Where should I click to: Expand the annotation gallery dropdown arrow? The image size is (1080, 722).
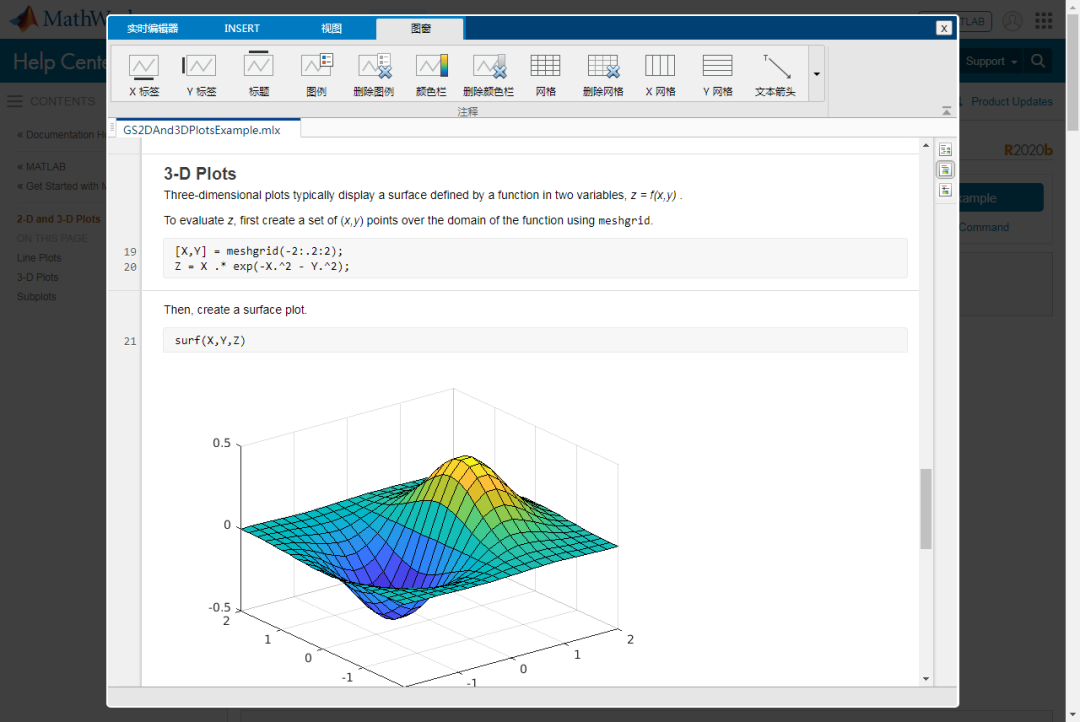pos(816,74)
